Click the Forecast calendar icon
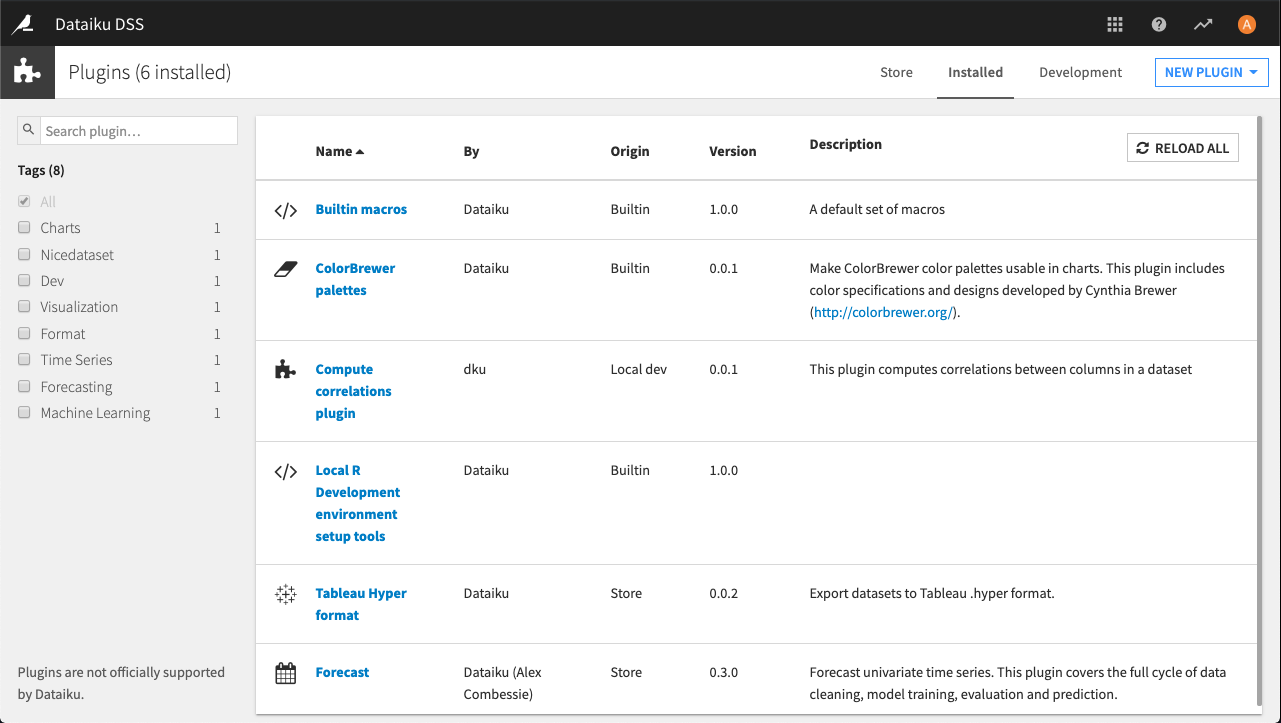Image resolution: width=1281 pixels, height=723 pixels. pyautogui.click(x=286, y=673)
